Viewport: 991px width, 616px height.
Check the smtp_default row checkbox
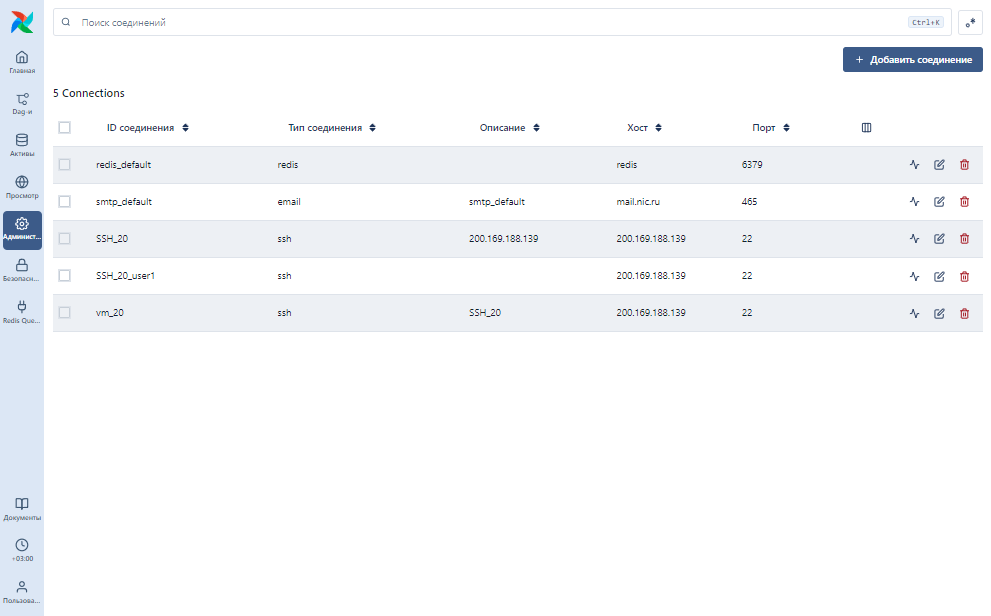click(64, 202)
